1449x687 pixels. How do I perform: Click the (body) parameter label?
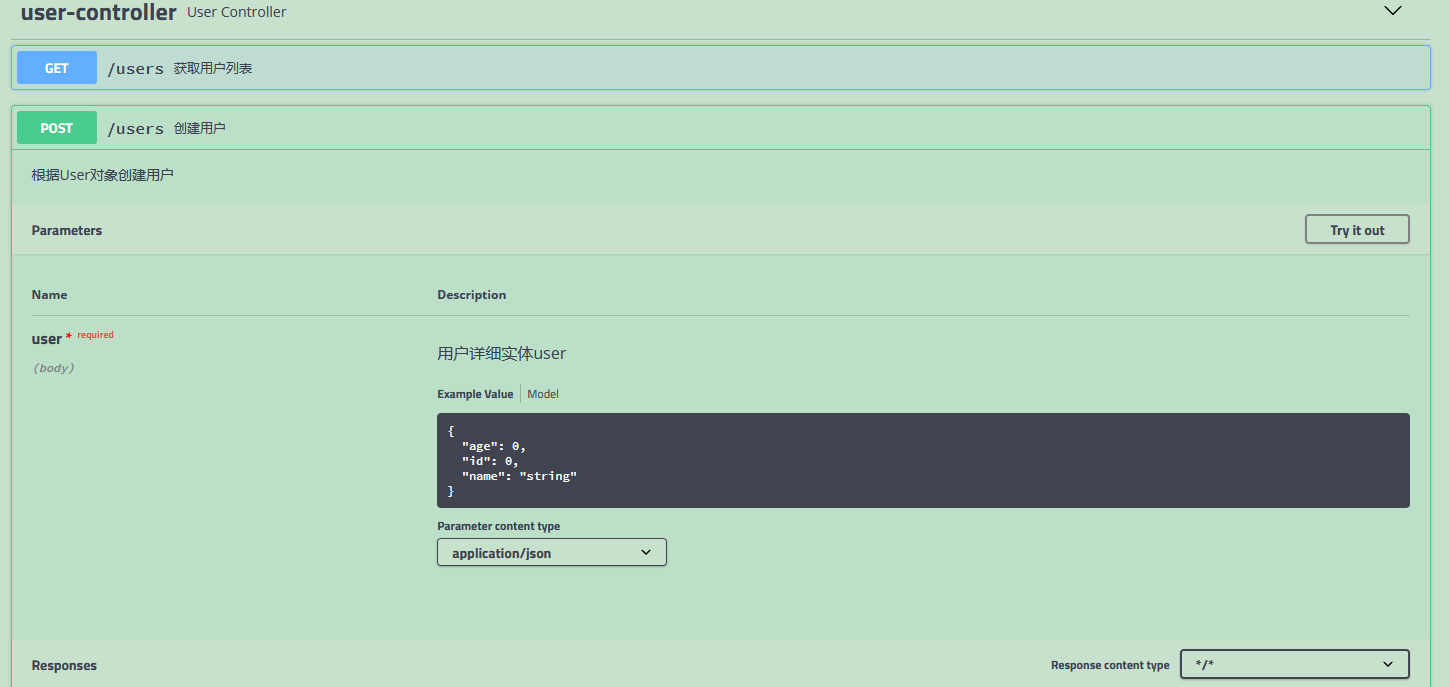[x=54, y=368]
